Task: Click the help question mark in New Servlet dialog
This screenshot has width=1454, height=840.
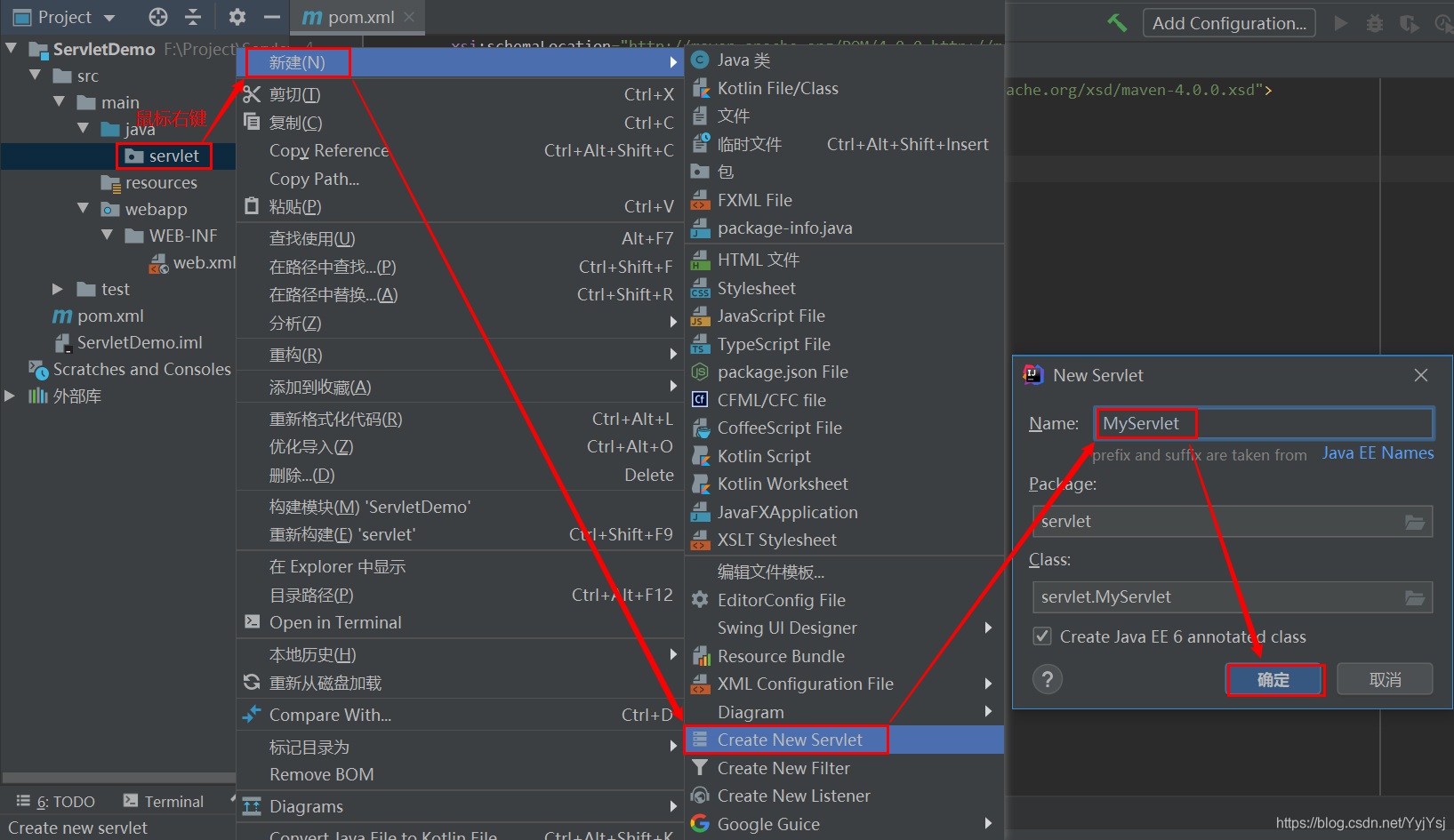Action: click(x=1048, y=679)
